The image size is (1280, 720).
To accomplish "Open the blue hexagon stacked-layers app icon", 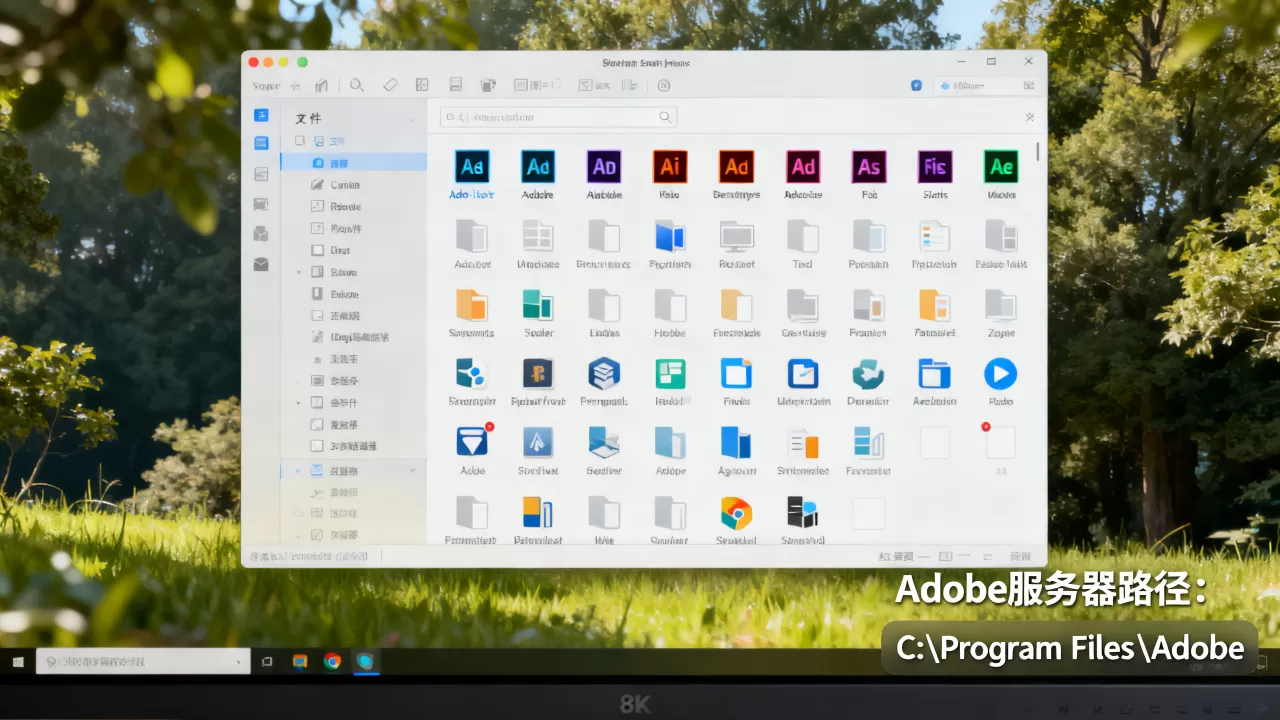I will pyautogui.click(x=604, y=374).
